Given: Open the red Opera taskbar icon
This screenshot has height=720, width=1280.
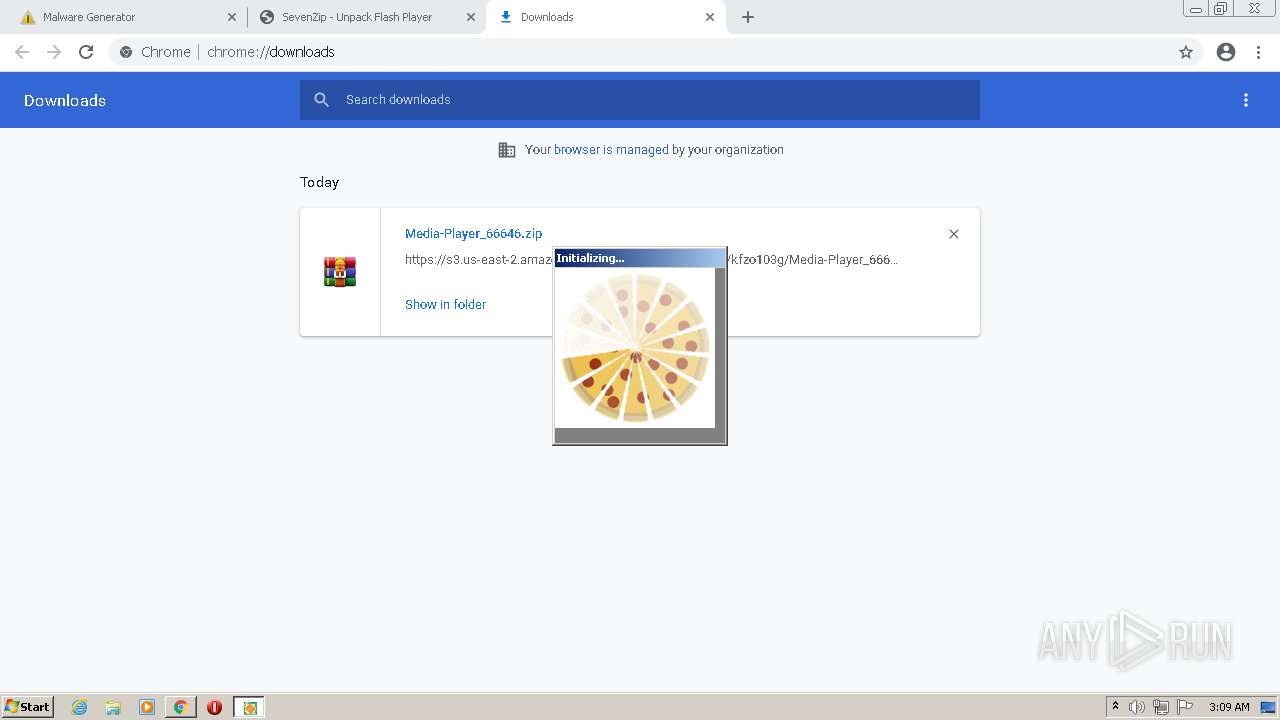Looking at the screenshot, I should (x=214, y=707).
